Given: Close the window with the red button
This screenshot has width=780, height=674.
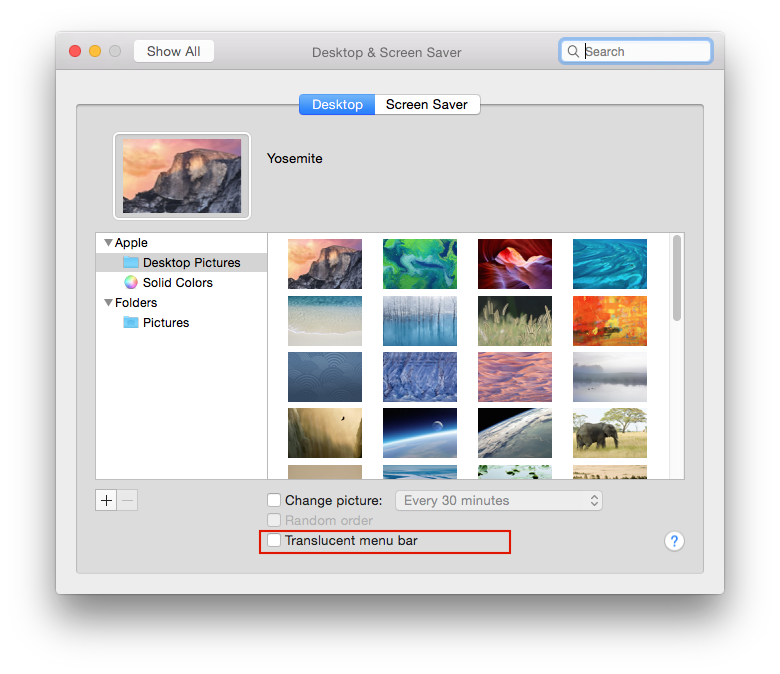Looking at the screenshot, I should coord(75,51).
